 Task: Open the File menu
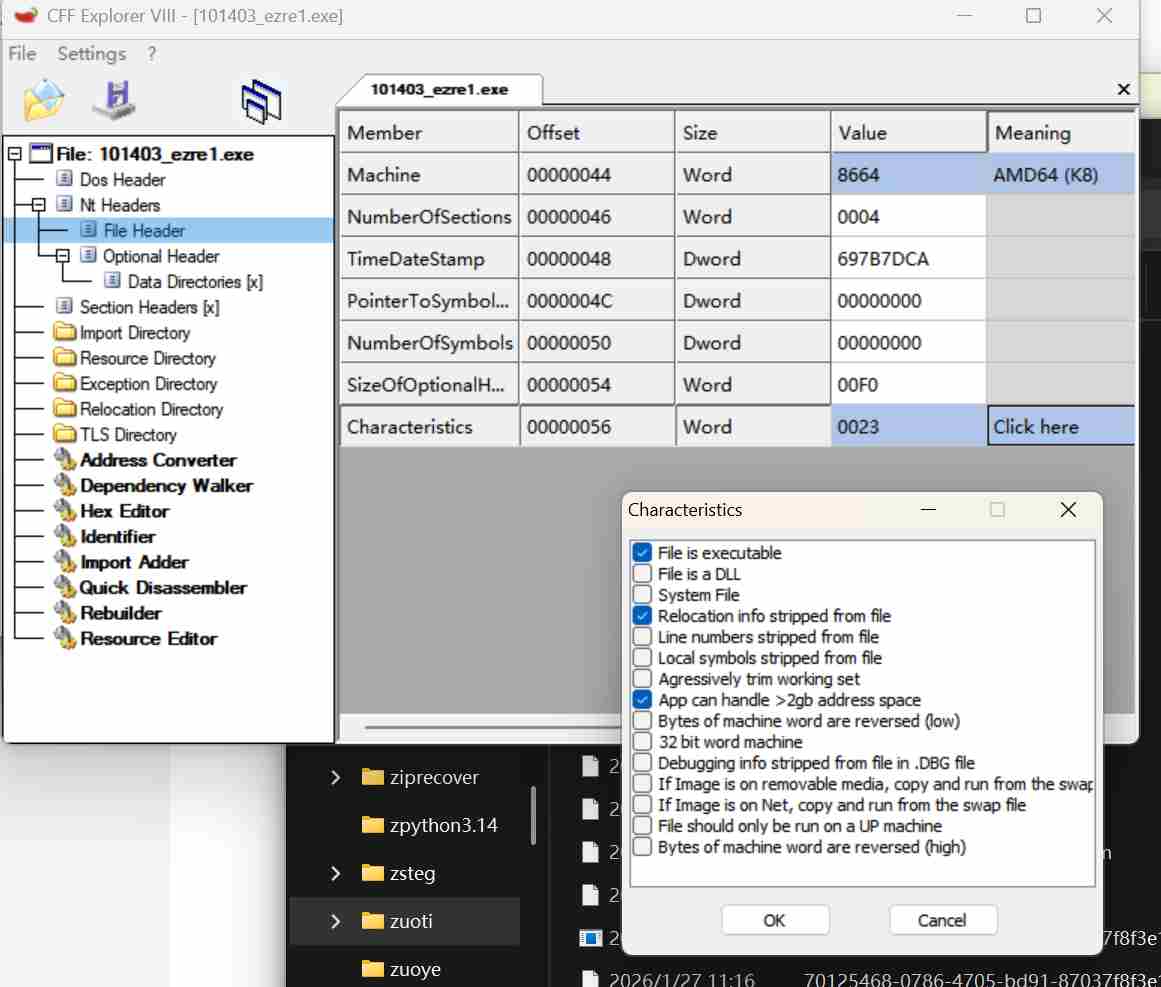point(22,53)
